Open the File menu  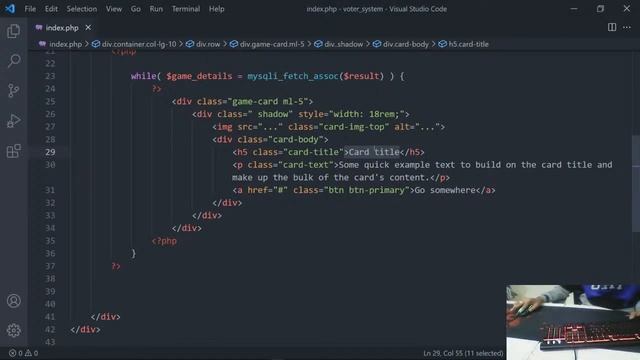point(30,9)
